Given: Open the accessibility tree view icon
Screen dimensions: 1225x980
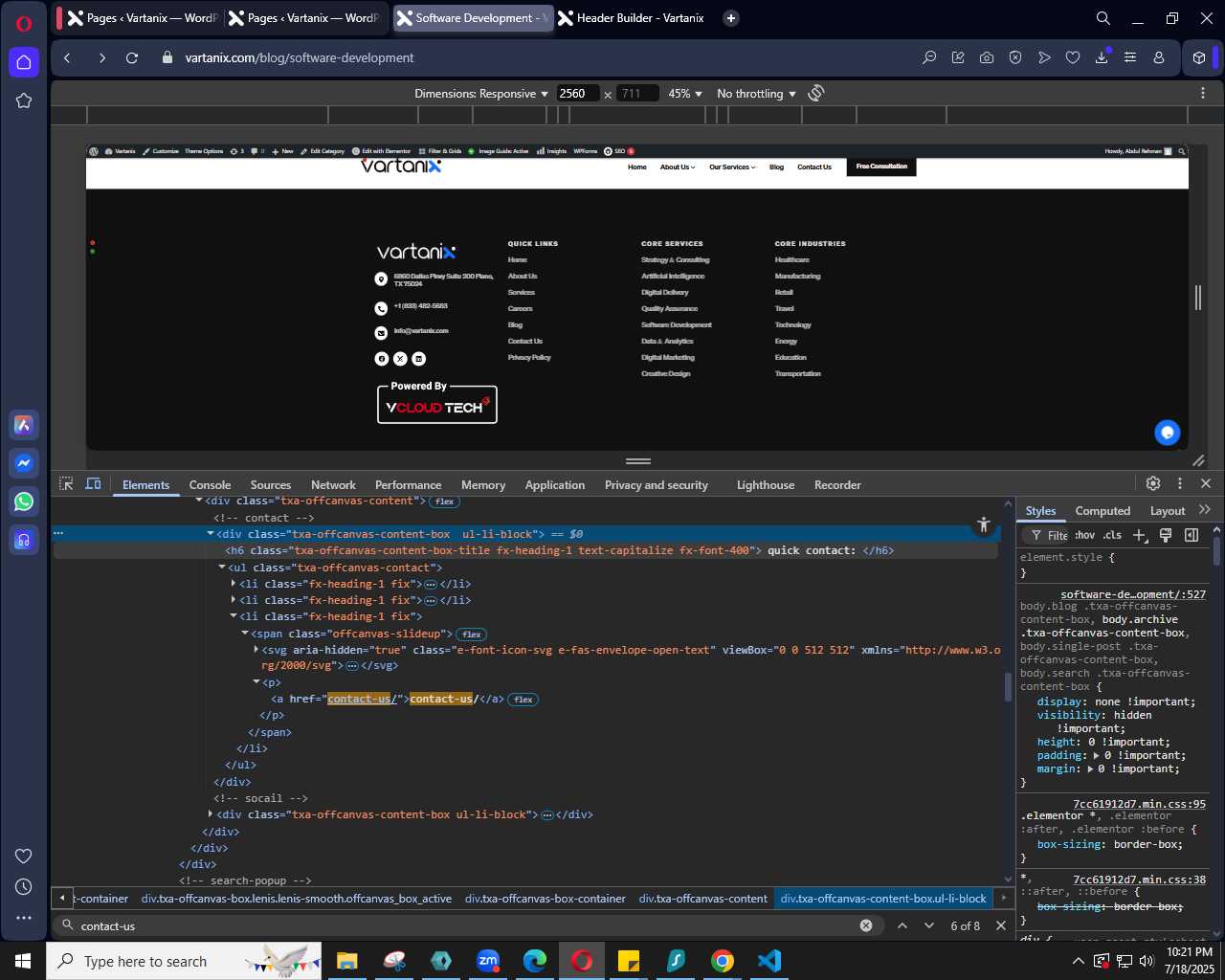Looking at the screenshot, I should tap(983, 524).
